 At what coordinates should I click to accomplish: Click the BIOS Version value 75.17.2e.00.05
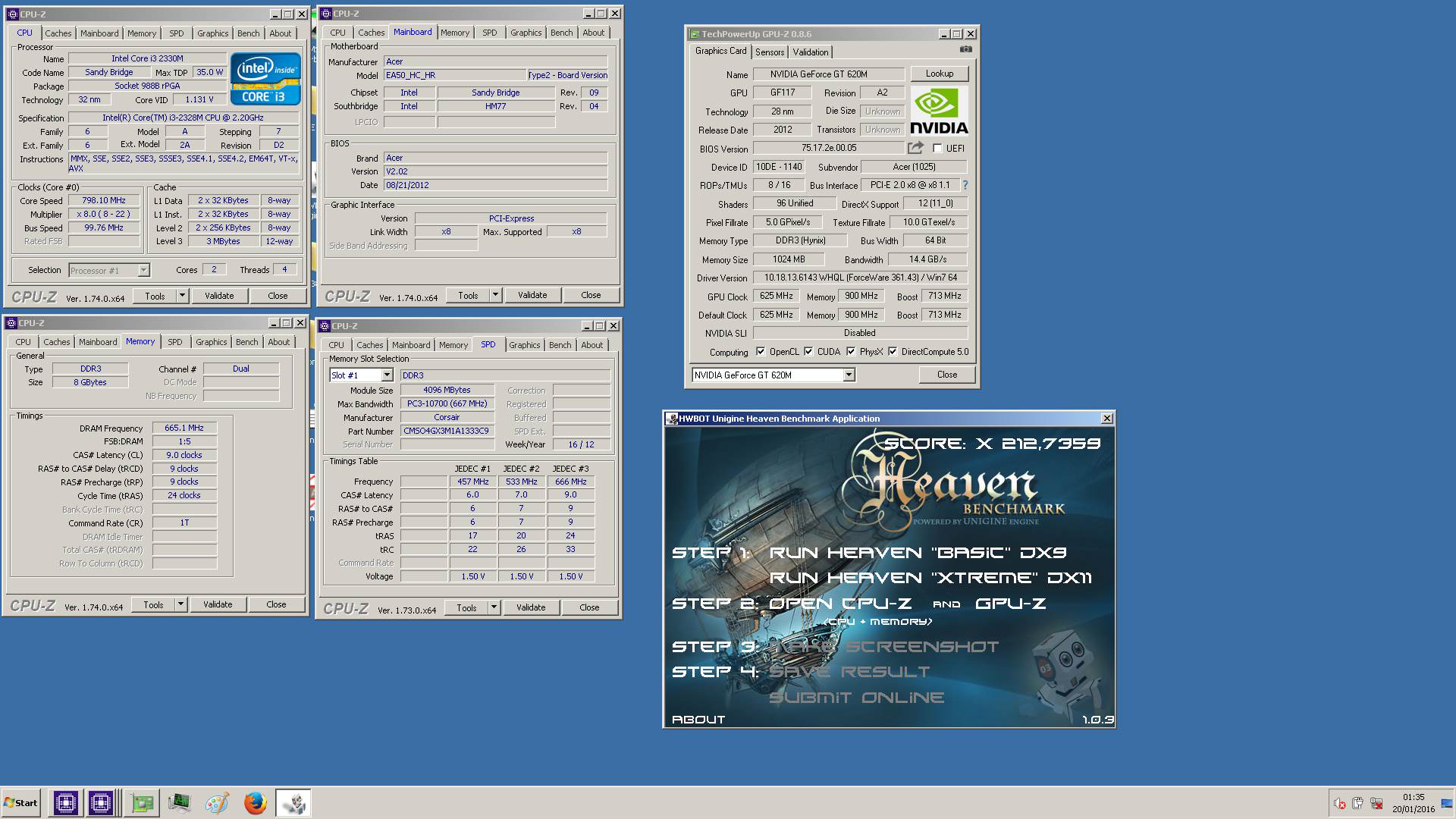pos(829,149)
